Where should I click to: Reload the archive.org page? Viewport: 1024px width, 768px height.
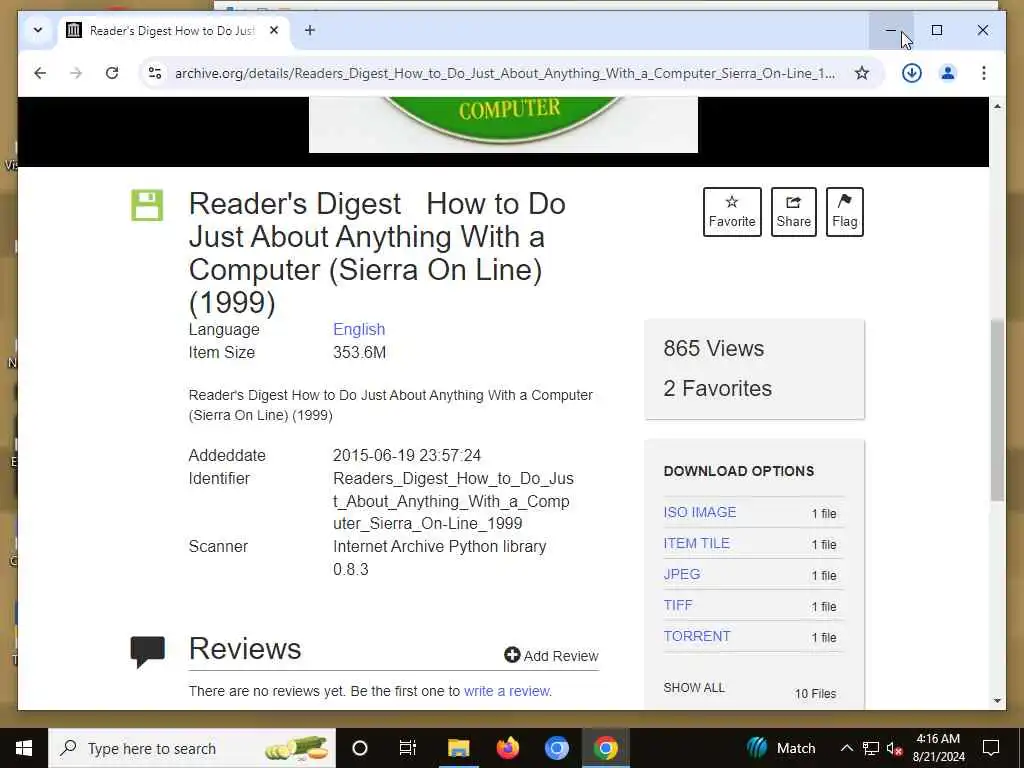(112, 73)
